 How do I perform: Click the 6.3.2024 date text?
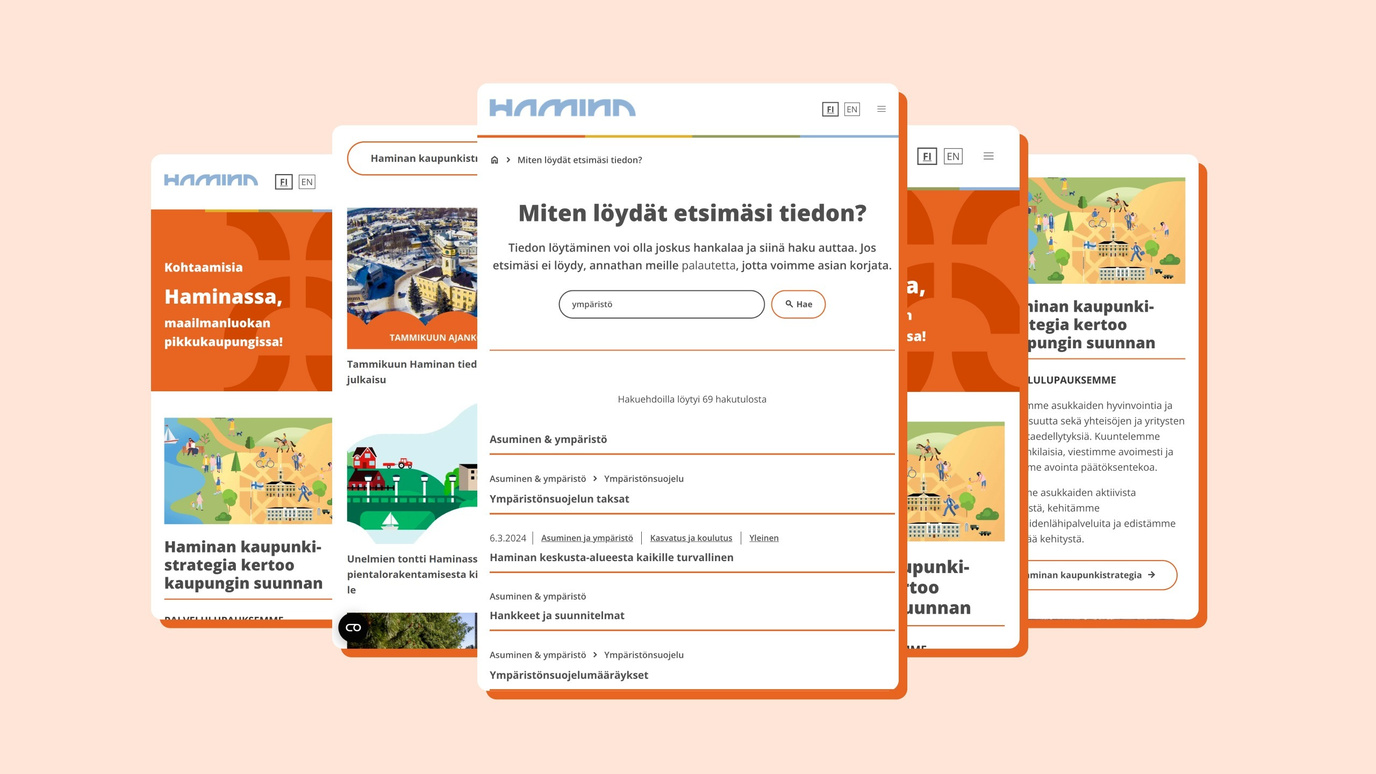point(508,538)
